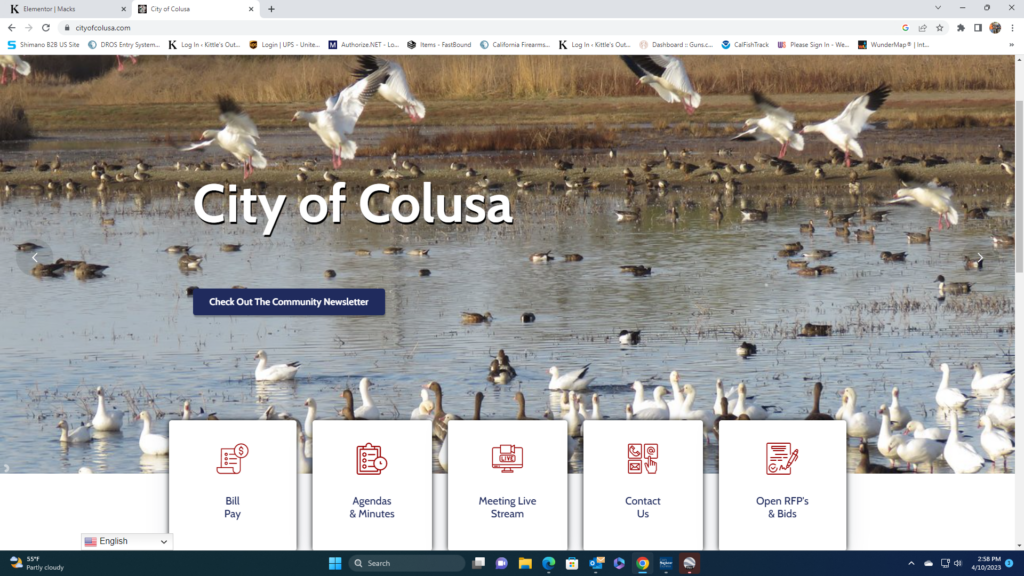1024x576 pixels.
Task: Open the English language dropdown
Action: [127, 541]
